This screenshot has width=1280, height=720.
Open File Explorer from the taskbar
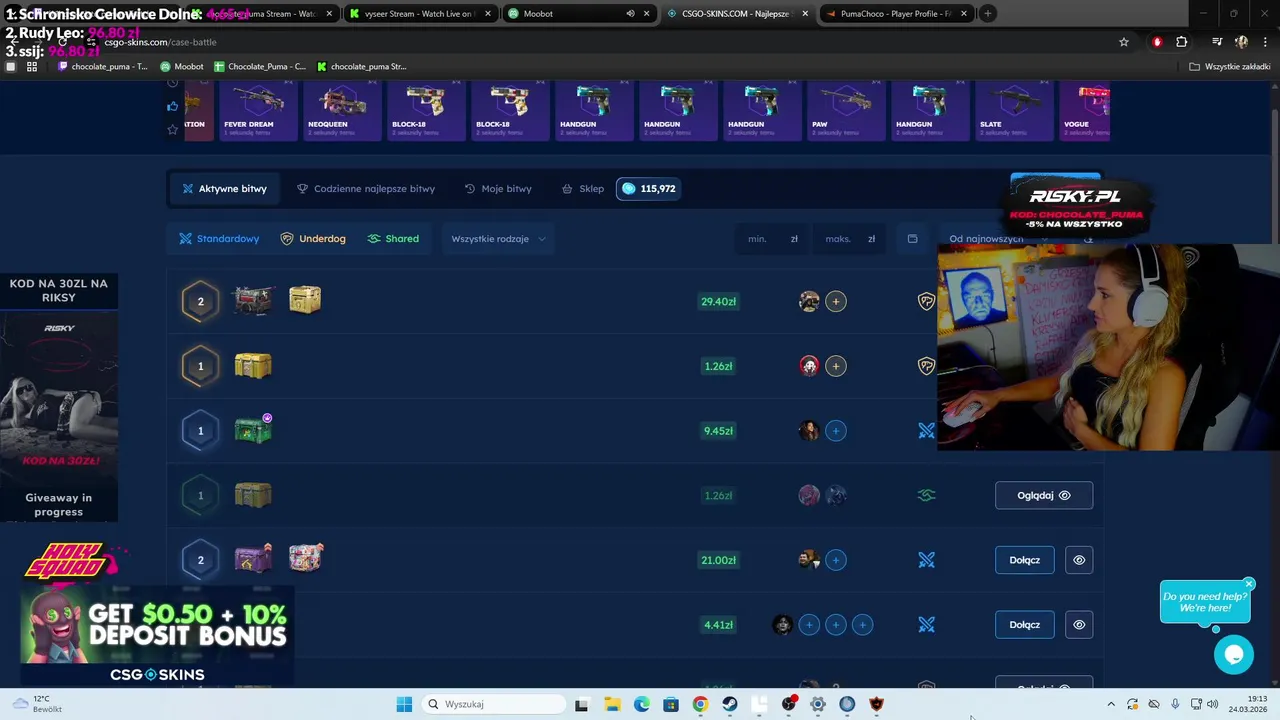coord(612,704)
